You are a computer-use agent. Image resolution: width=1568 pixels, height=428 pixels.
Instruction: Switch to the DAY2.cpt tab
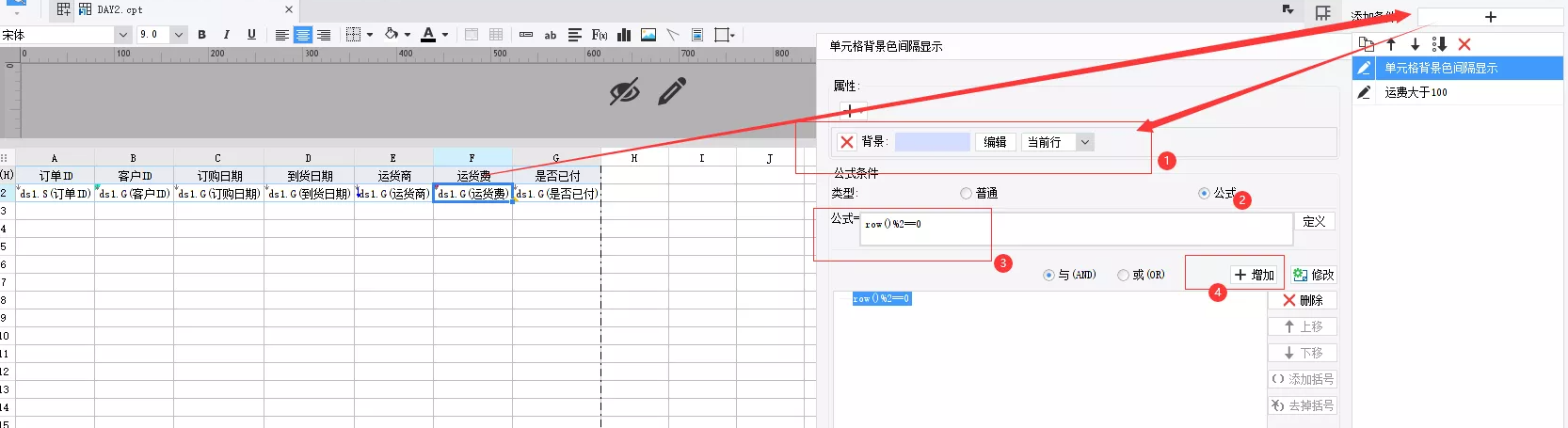coord(120,9)
